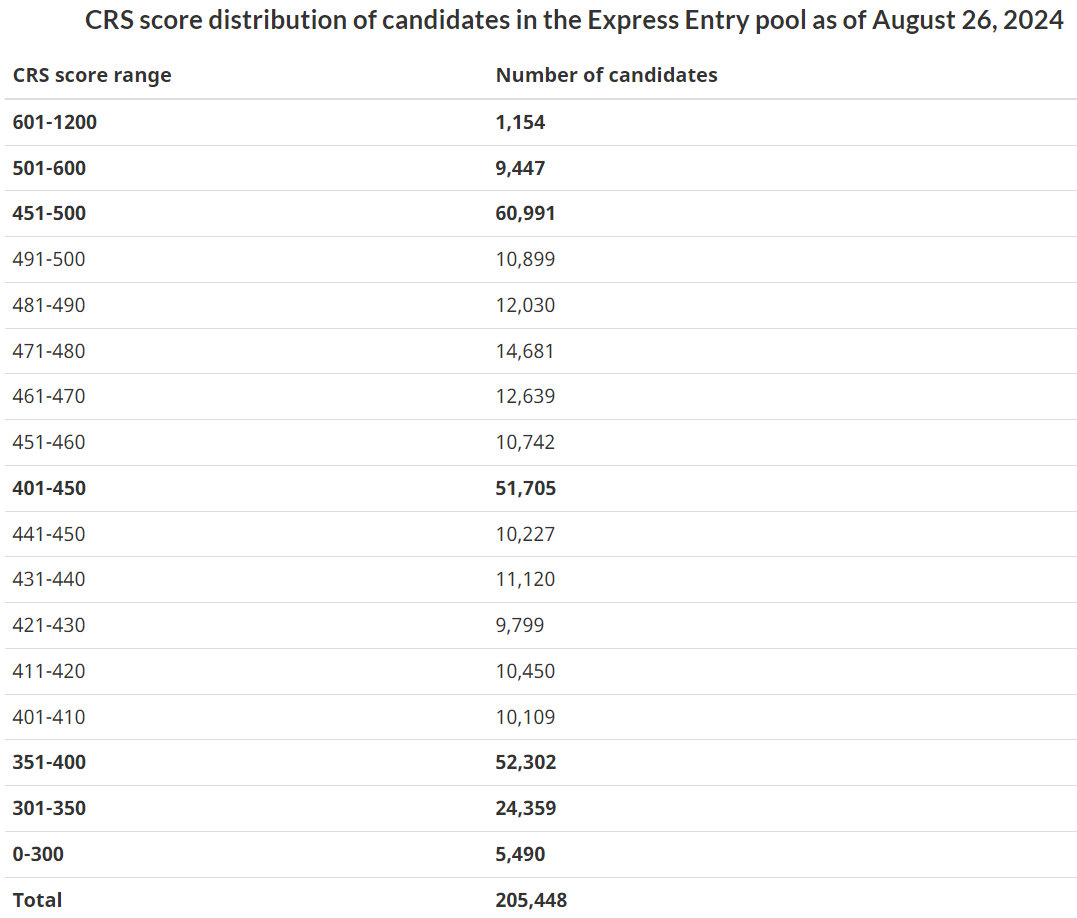Click the bold 451-500 range row
The image size is (1077, 918).
tap(49, 213)
